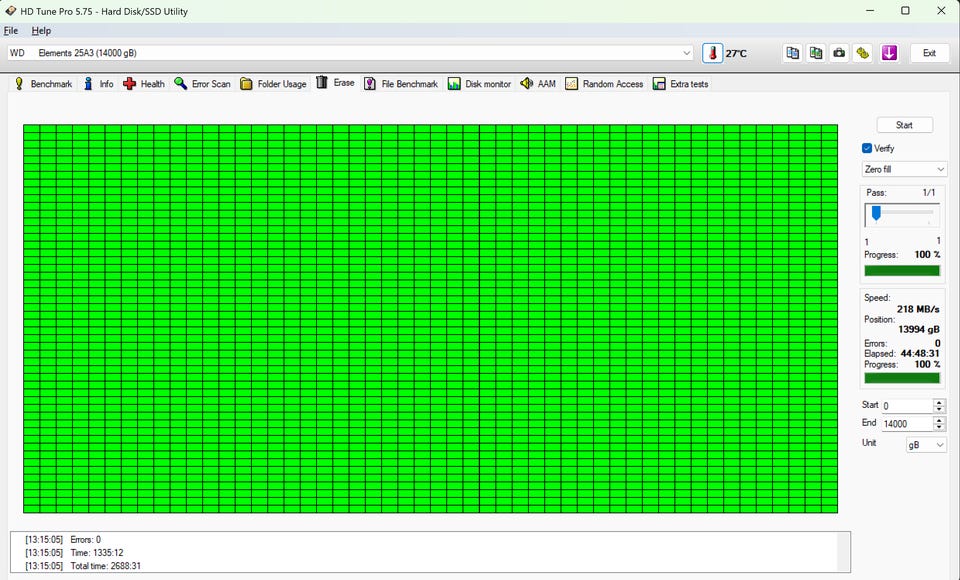Click the Pass progress bar
Image resolution: width=960 pixels, height=580 pixels.
coord(902,270)
